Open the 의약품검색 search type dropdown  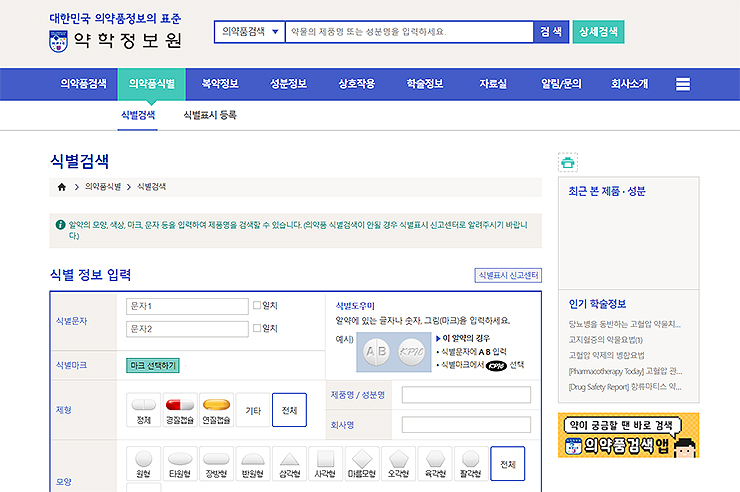[250, 32]
